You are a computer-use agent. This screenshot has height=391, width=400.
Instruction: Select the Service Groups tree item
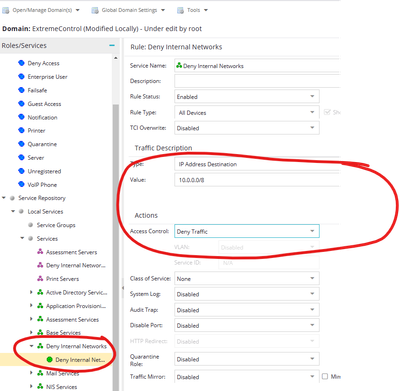tap(56, 225)
